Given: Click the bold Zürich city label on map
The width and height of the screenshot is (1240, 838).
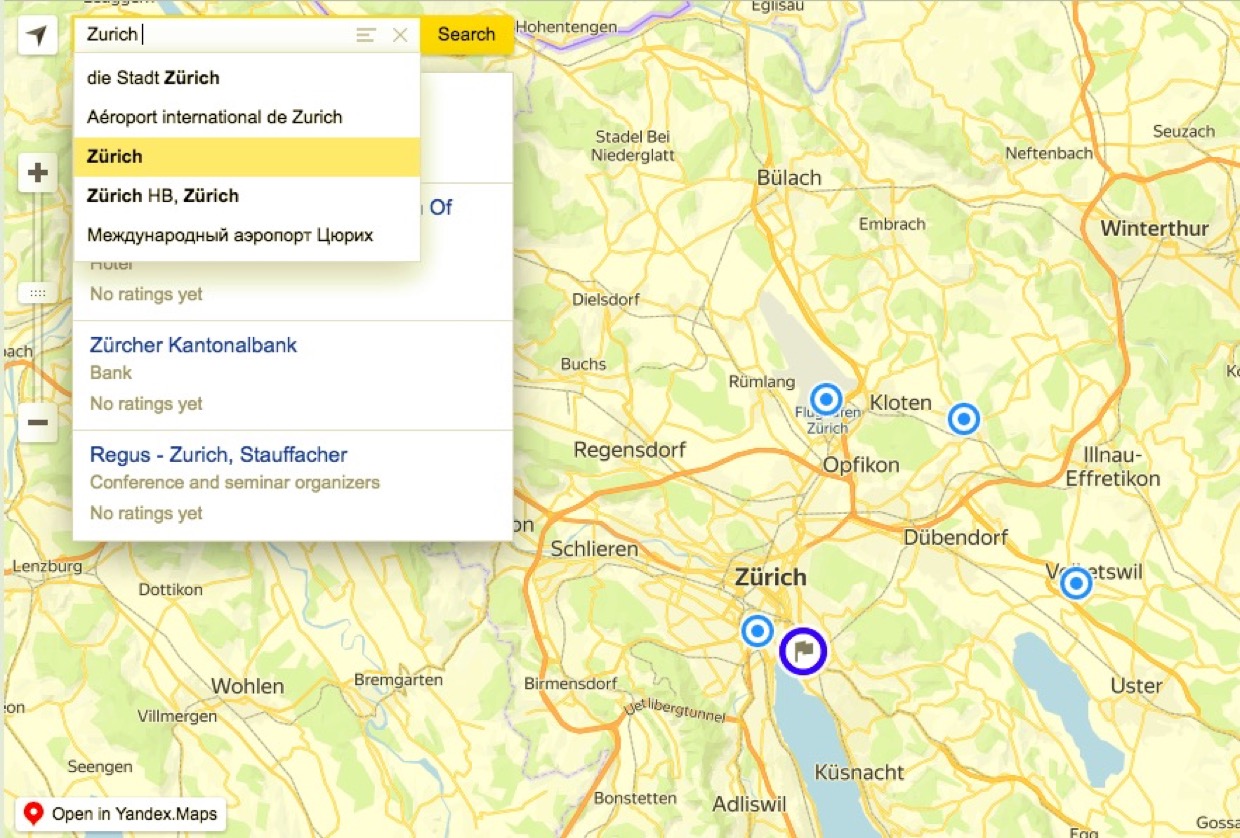Looking at the screenshot, I should coord(770,577).
